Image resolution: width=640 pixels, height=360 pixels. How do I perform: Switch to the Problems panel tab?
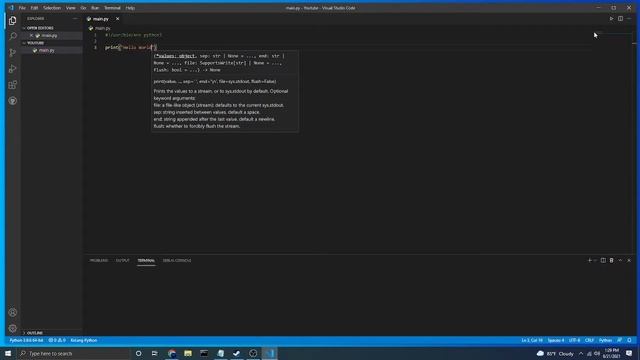point(99,260)
